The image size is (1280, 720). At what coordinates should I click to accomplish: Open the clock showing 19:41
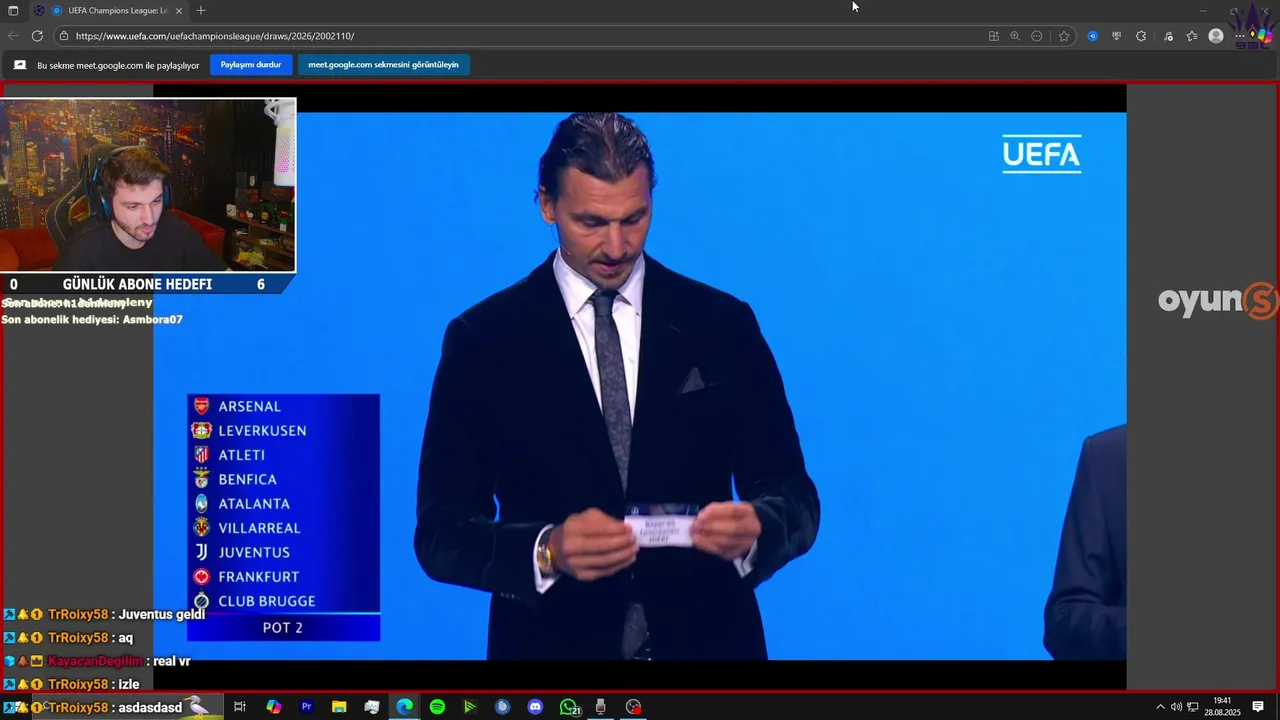1222,707
